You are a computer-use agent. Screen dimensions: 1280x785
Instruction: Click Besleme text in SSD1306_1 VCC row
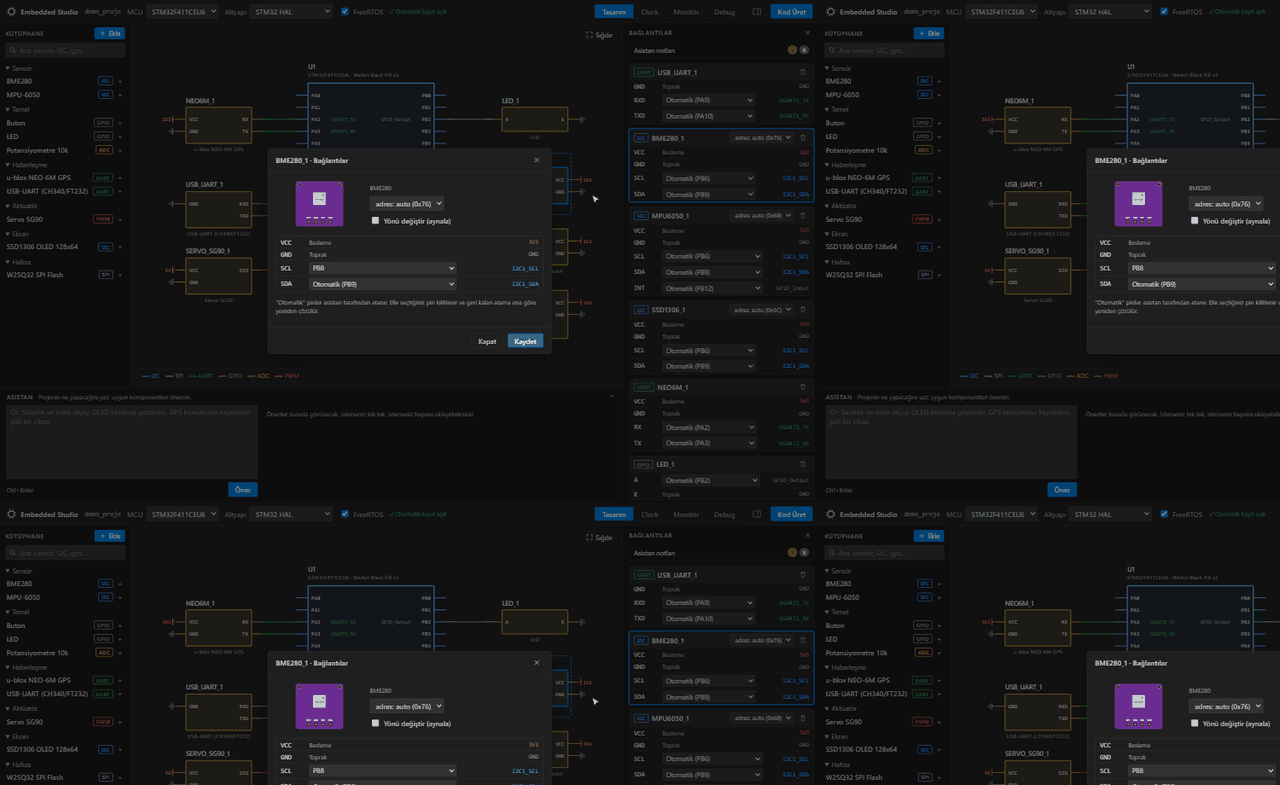[x=673, y=324]
